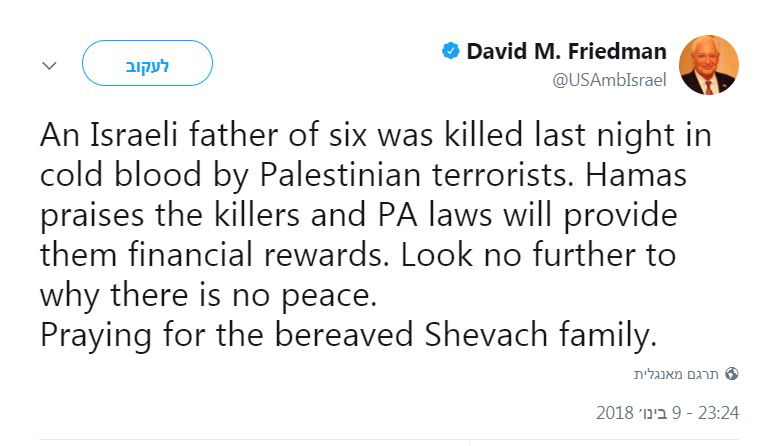765x446 pixels.
Task: Click the @USAmbIsrael handle
Action: click(x=609, y=80)
